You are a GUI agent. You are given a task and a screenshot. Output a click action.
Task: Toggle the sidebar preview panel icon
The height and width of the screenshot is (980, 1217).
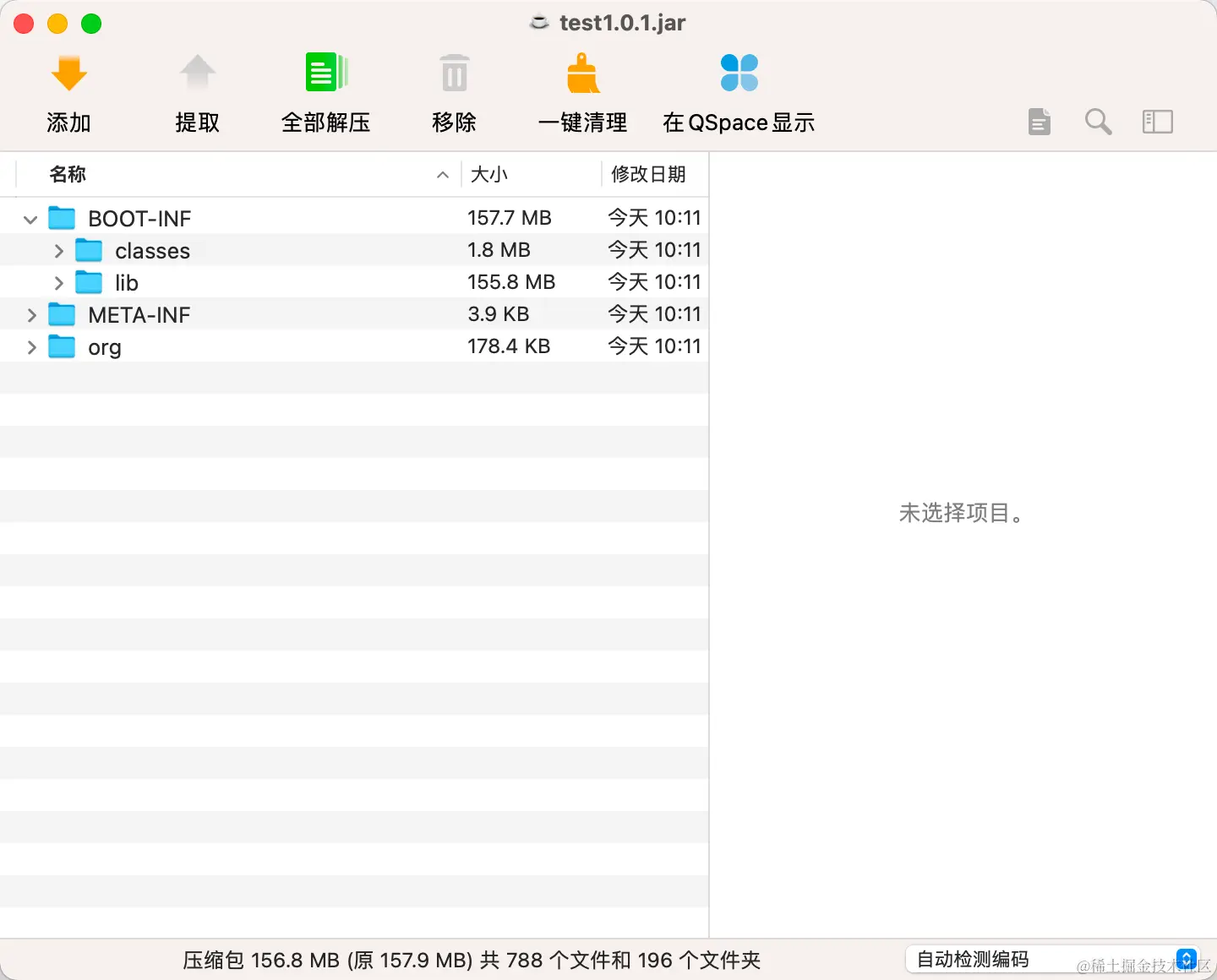[1158, 122]
